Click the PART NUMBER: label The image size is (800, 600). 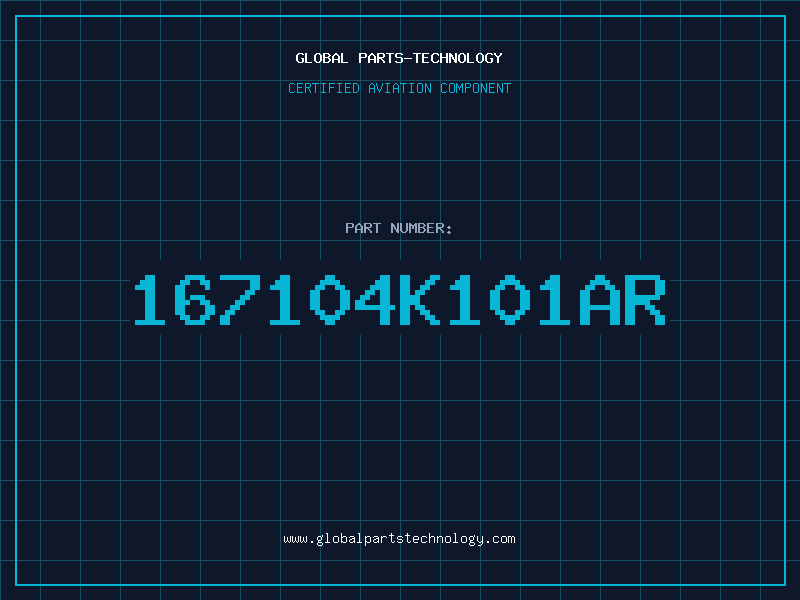pyautogui.click(x=399, y=228)
